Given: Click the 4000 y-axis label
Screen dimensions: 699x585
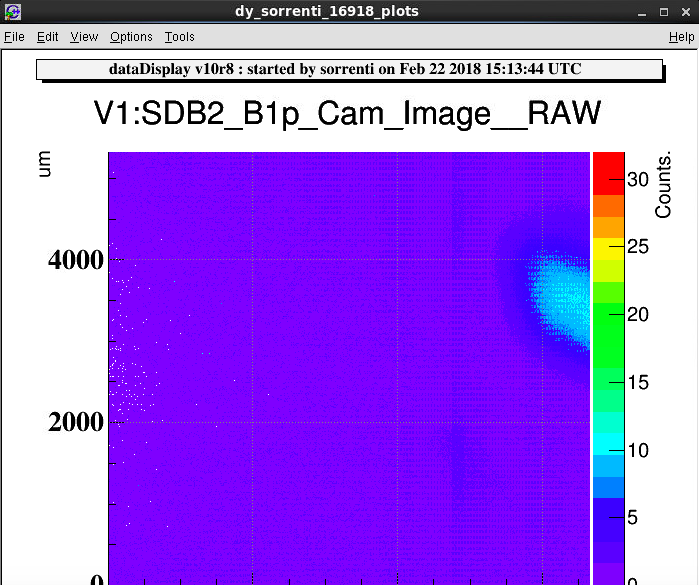Looking at the screenshot, I should point(76,260).
